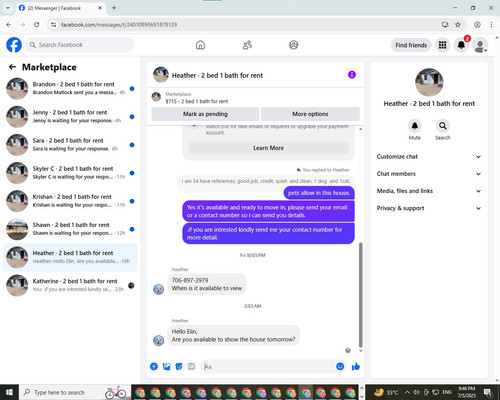Click Heather's avatar beside phone number message
The width and height of the screenshot is (500, 400).
[x=158, y=289]
